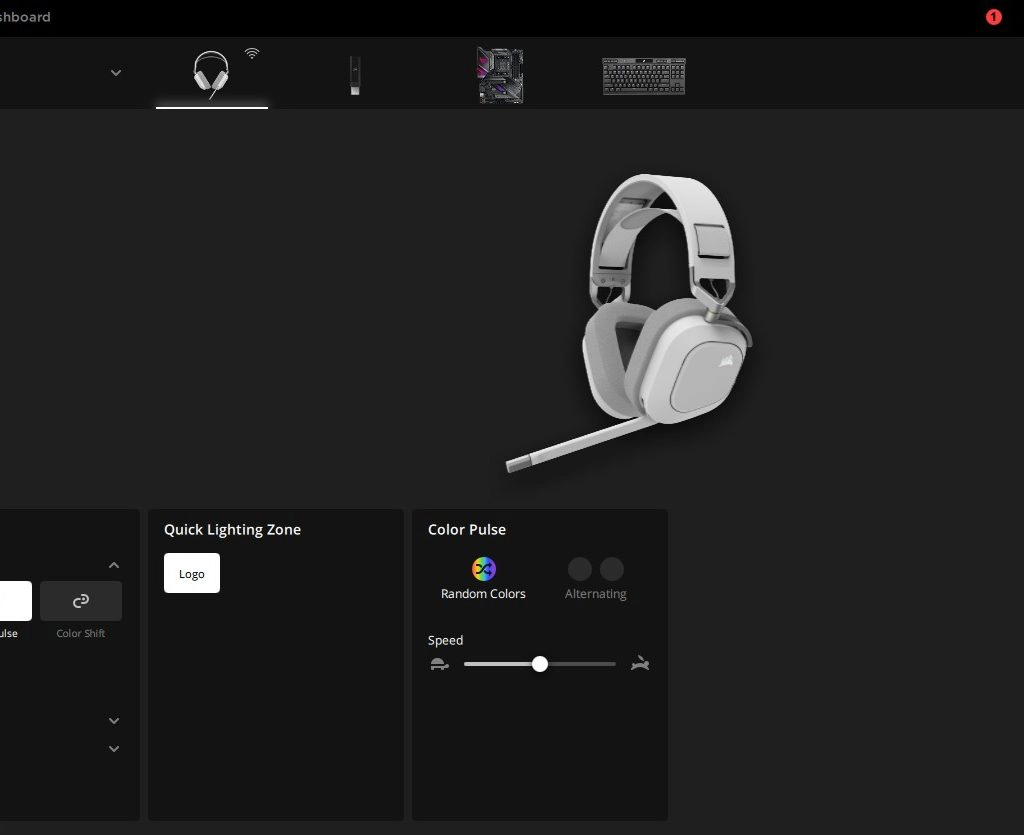Open the profile dropdown chevron
The height and width of the screenshot is (835, 1024).
click(x=116, y=73)
